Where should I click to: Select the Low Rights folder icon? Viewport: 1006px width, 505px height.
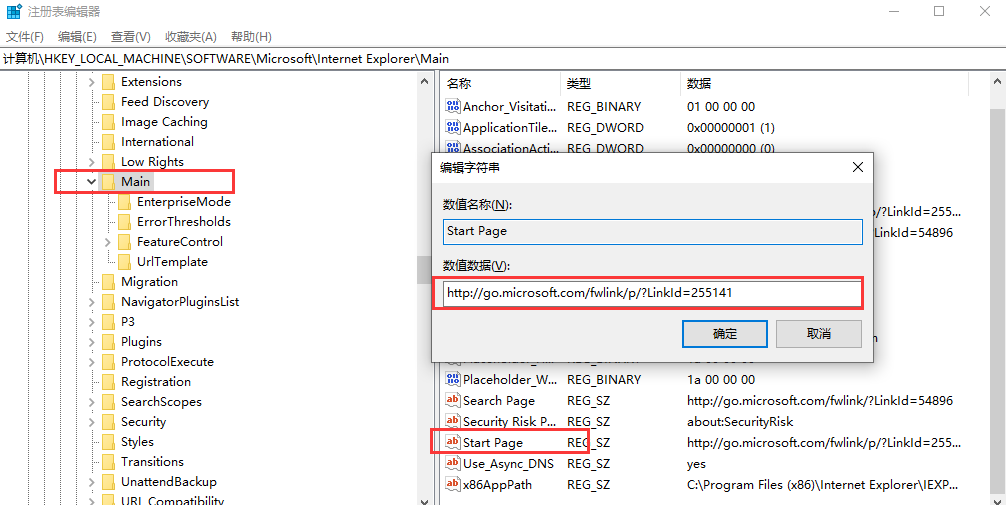point(108,162)
